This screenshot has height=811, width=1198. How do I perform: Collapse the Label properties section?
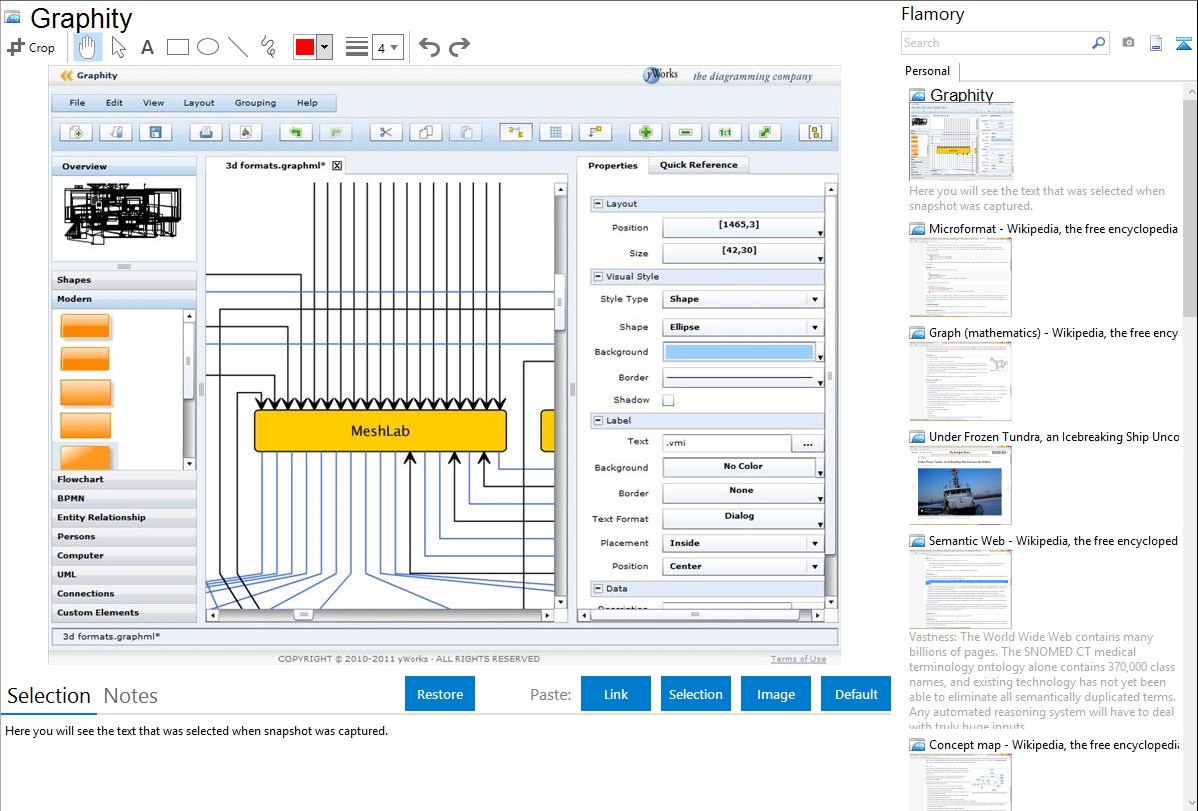coord(598,420)
